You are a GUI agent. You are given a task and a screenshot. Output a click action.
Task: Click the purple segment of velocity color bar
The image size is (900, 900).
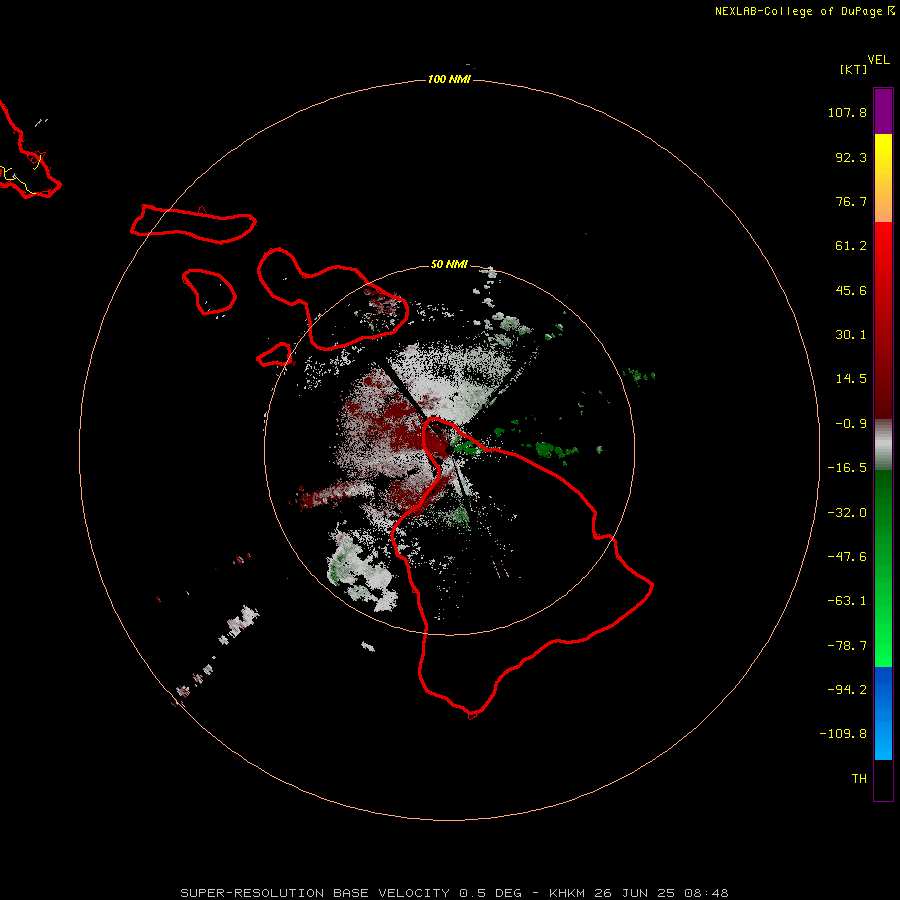(x=883, y=111)
